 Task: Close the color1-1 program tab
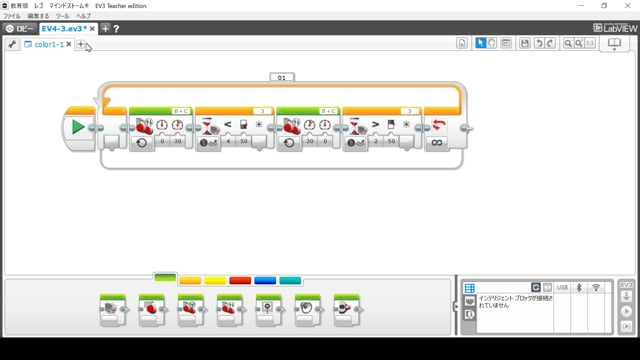69,44
